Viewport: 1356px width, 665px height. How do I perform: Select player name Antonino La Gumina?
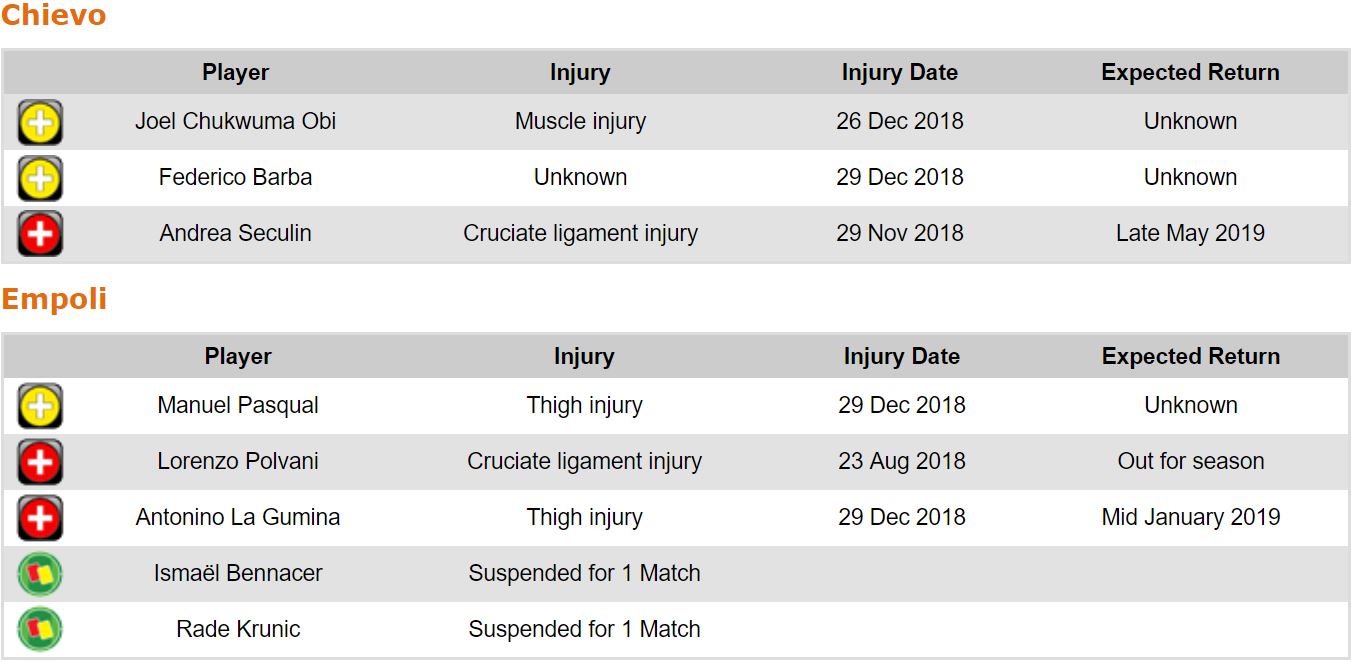238,518
